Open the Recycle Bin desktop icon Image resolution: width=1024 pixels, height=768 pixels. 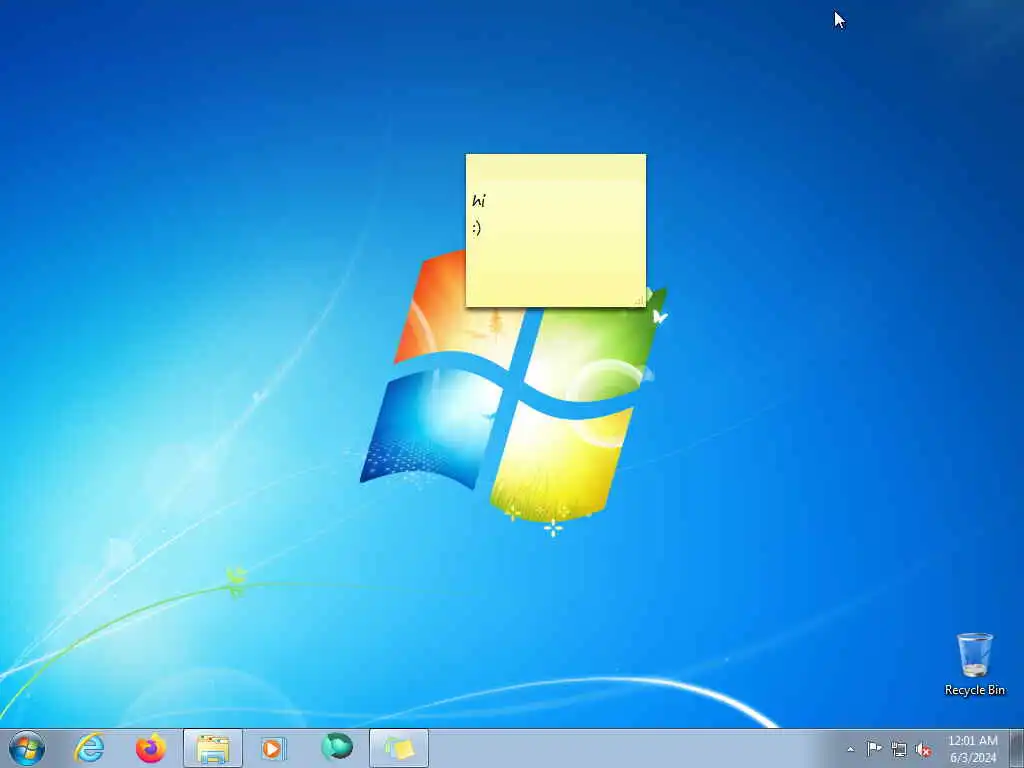coord(974,664)
